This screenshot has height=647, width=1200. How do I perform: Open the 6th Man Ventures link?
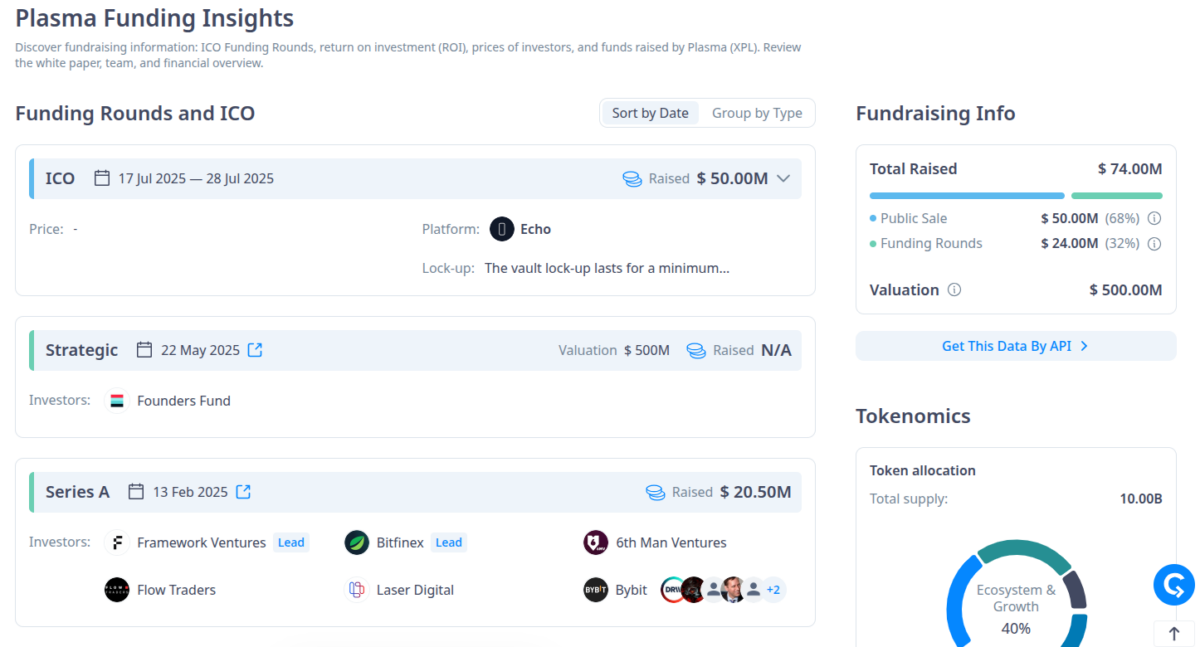[671, 543]
